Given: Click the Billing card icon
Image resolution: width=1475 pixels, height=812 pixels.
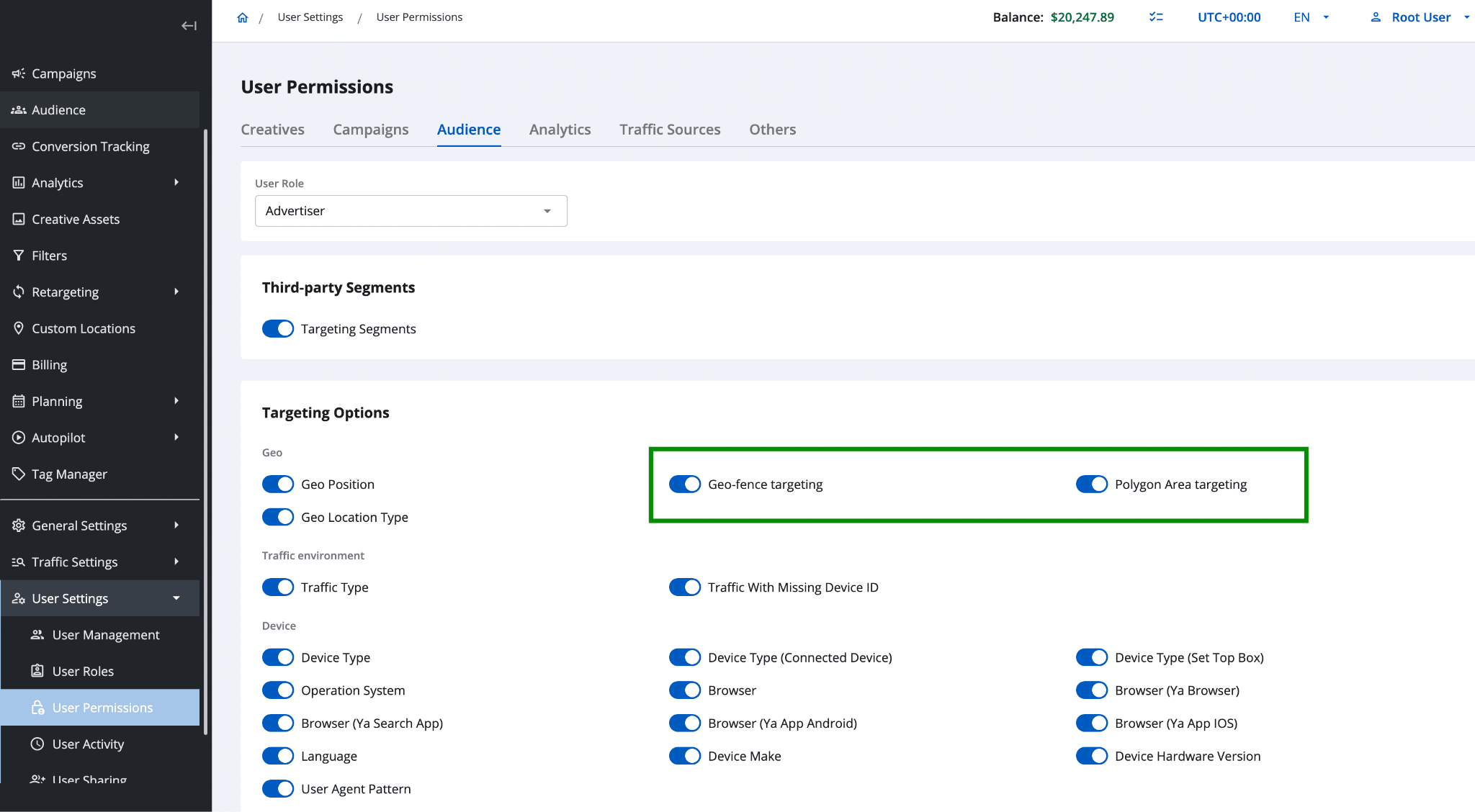Looking at the screenshot, I should point(19,365).
